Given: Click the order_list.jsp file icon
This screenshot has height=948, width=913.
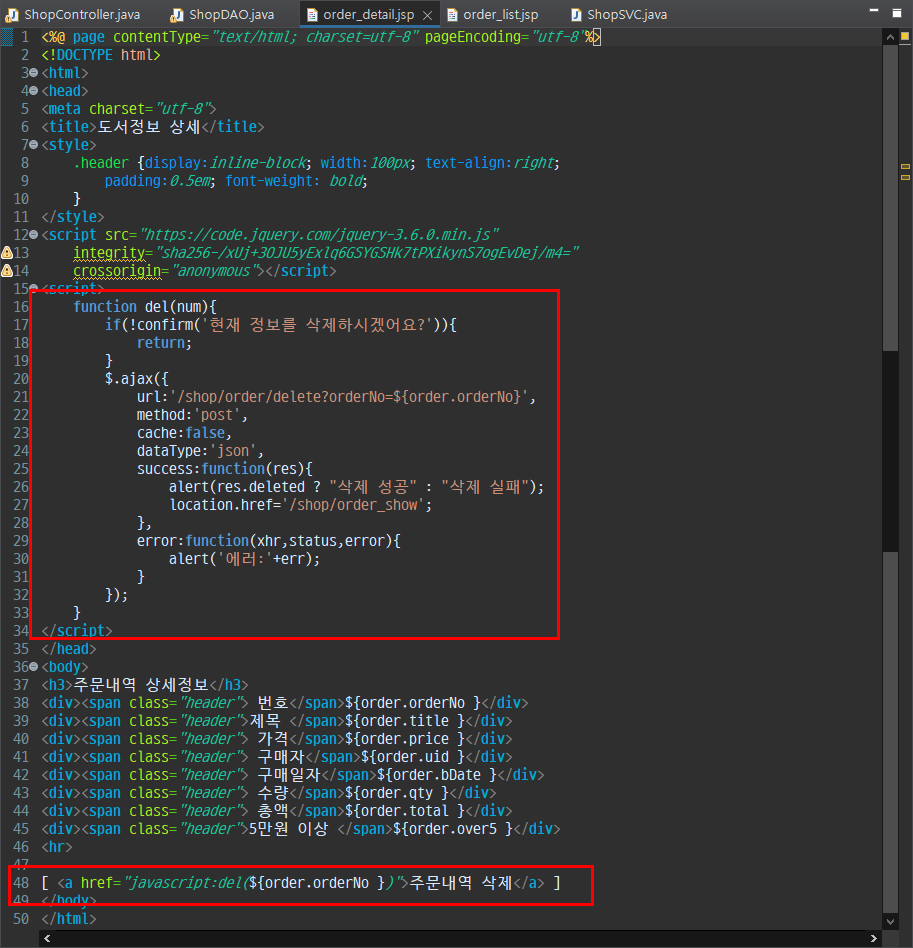Looking at the screenshot, I should 452,15.
